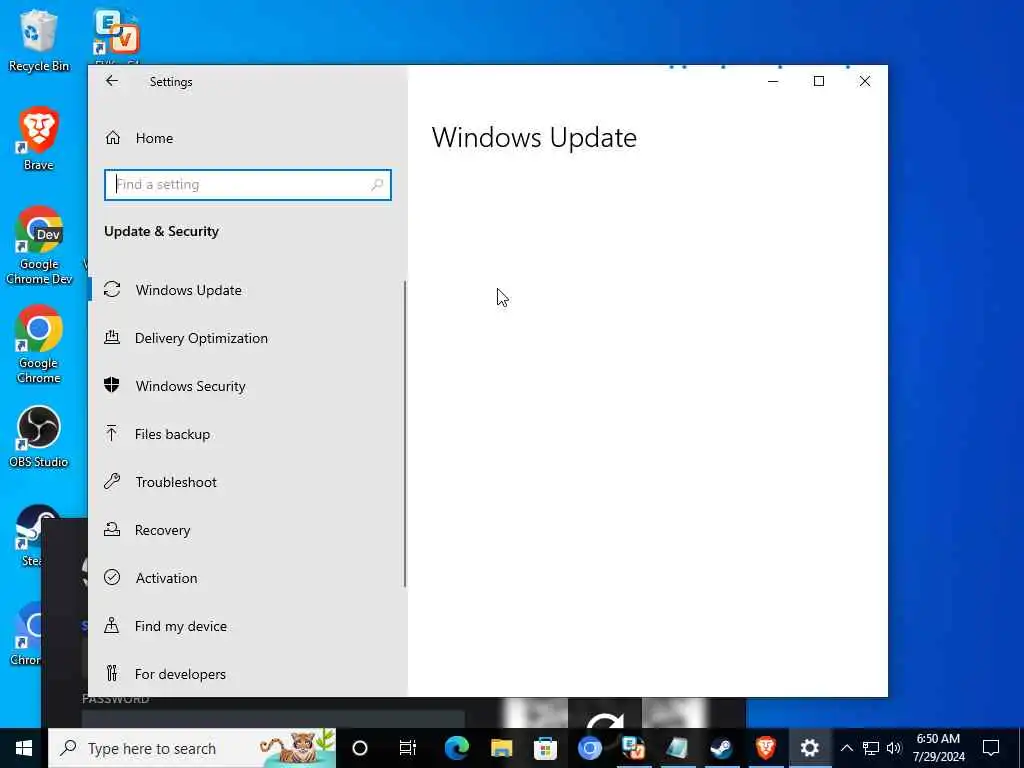Click the Delivery Optimization icon
Screen dimensions: 1024x768
coord(112,337)
